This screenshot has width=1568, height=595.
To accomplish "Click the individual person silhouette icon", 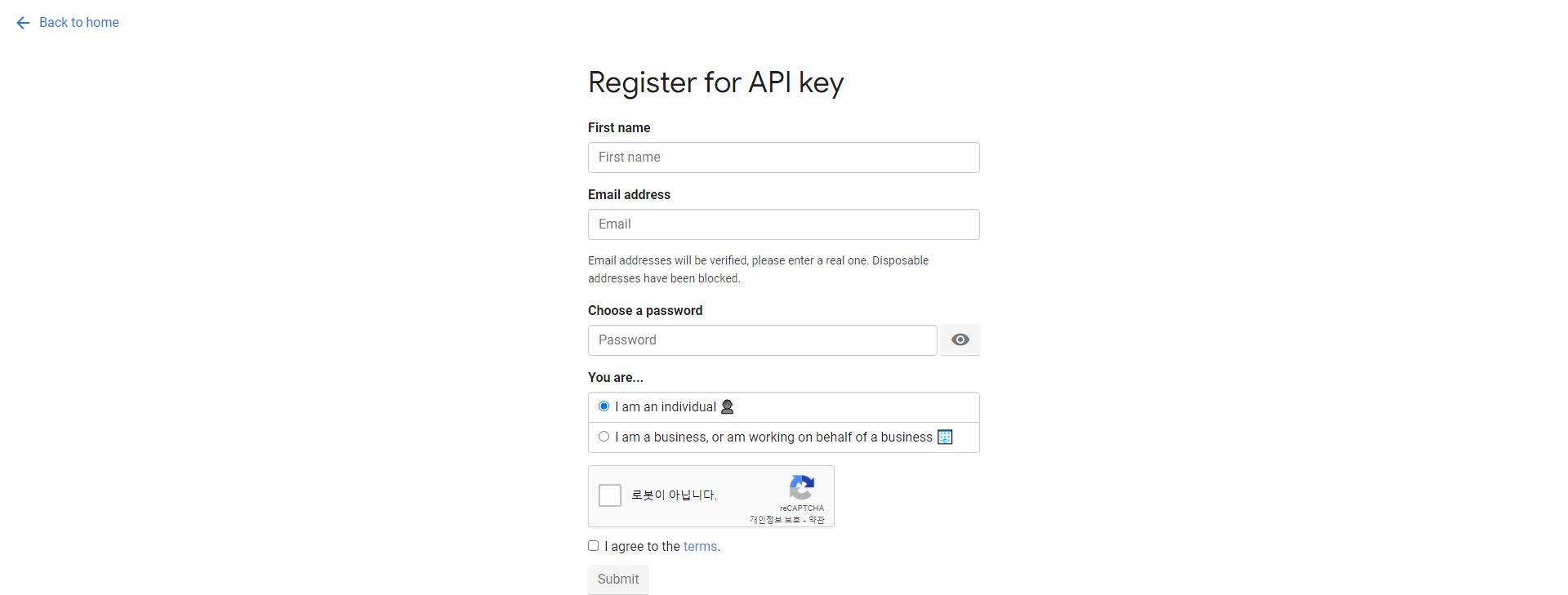I will coord(727,406).
